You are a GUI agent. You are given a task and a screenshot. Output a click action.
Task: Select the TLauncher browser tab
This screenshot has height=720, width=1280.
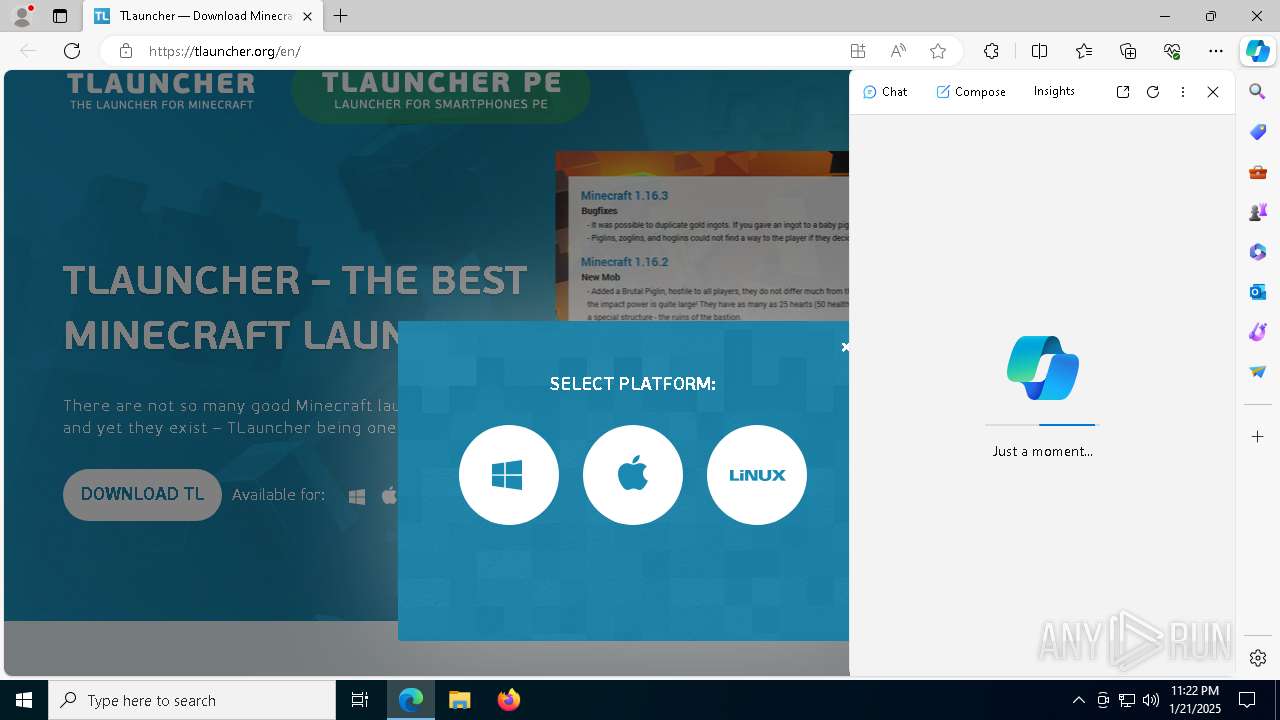pyautogui.click(x=202, y=16)
